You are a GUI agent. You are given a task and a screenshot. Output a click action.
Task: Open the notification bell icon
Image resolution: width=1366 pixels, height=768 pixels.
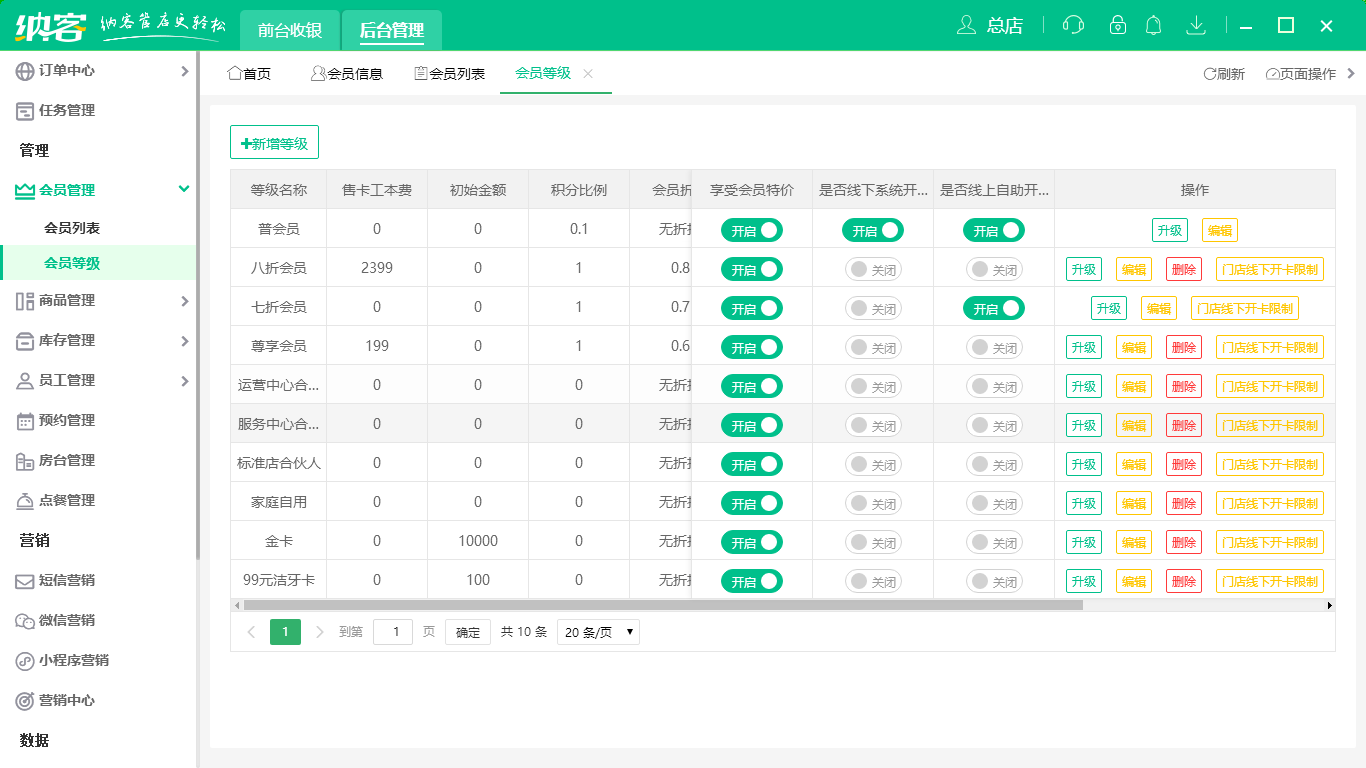point(1154,26)
